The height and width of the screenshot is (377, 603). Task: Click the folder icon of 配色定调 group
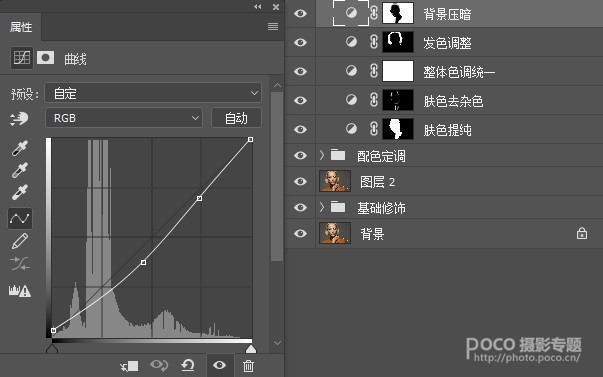[x=338, y=155]
